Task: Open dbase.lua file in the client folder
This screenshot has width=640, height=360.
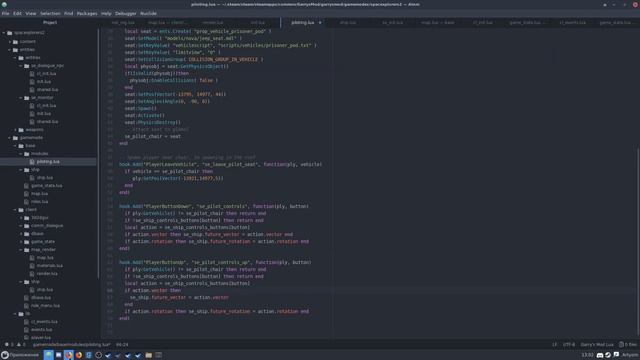Action: point(41,298)
